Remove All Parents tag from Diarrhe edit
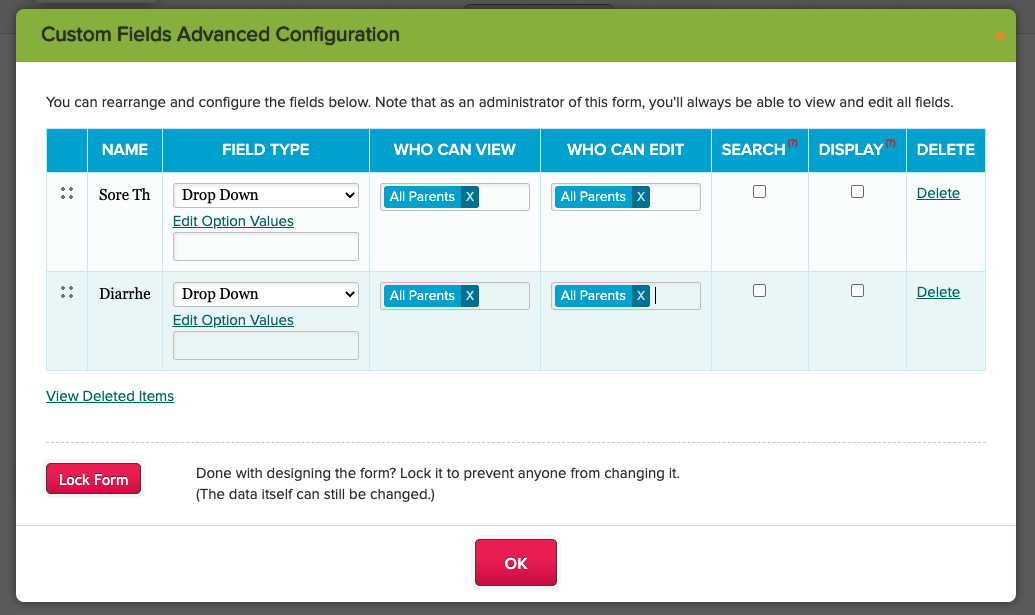The image size is (1035, 615). coord(640,296)
